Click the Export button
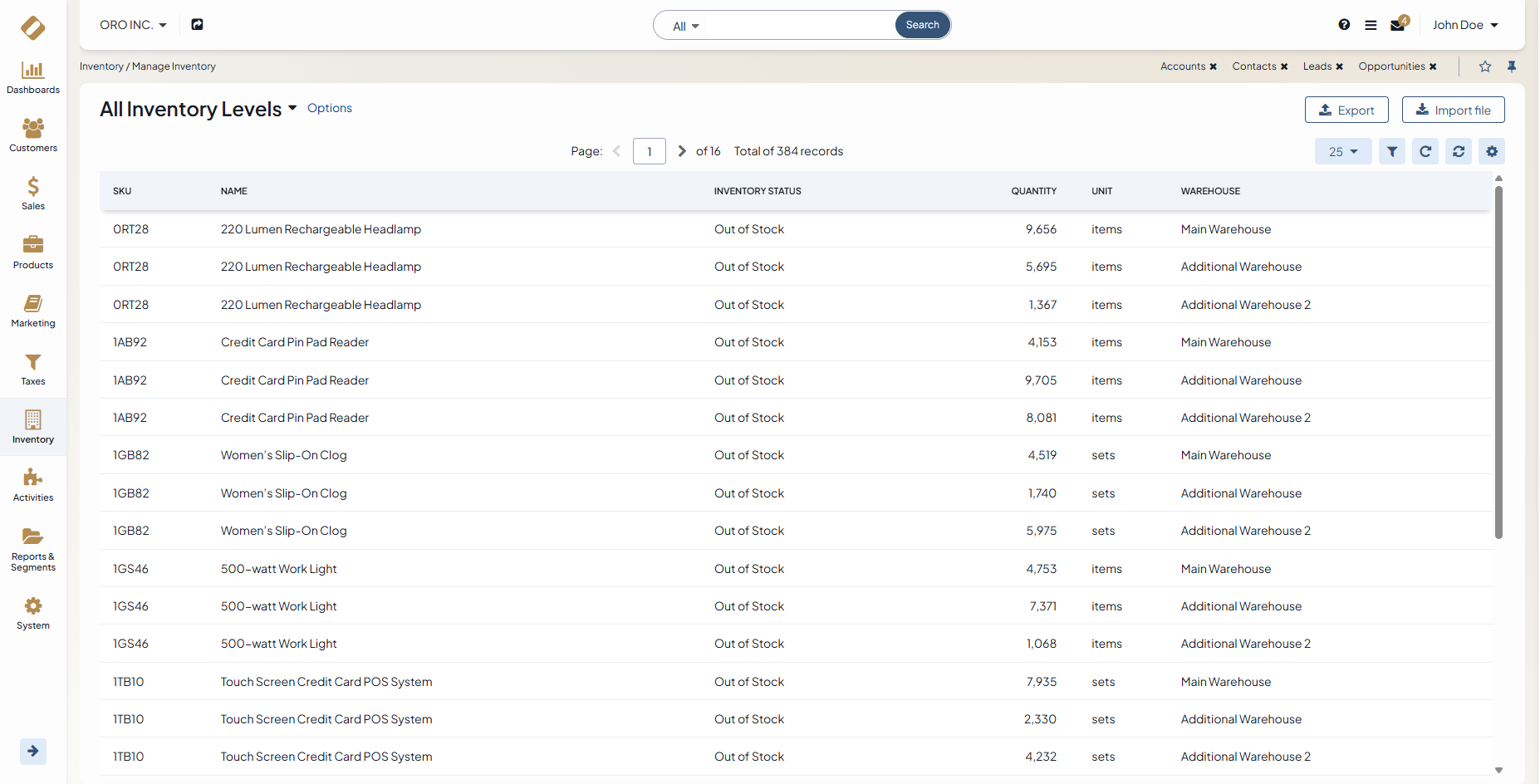 [1346, 110]
